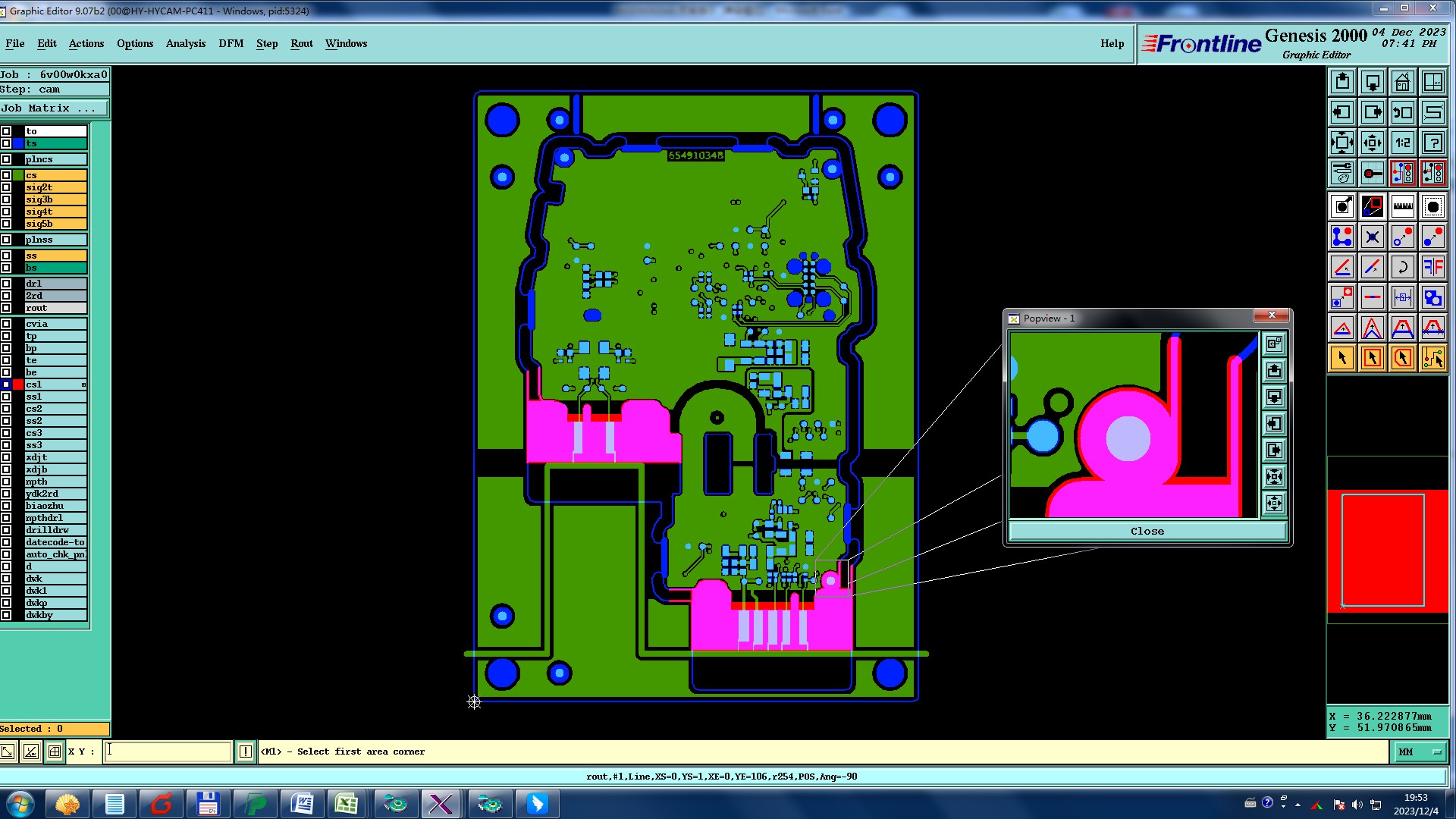Toggle the drl layer checkbox

pyautogui.click(x=6, y=284)
